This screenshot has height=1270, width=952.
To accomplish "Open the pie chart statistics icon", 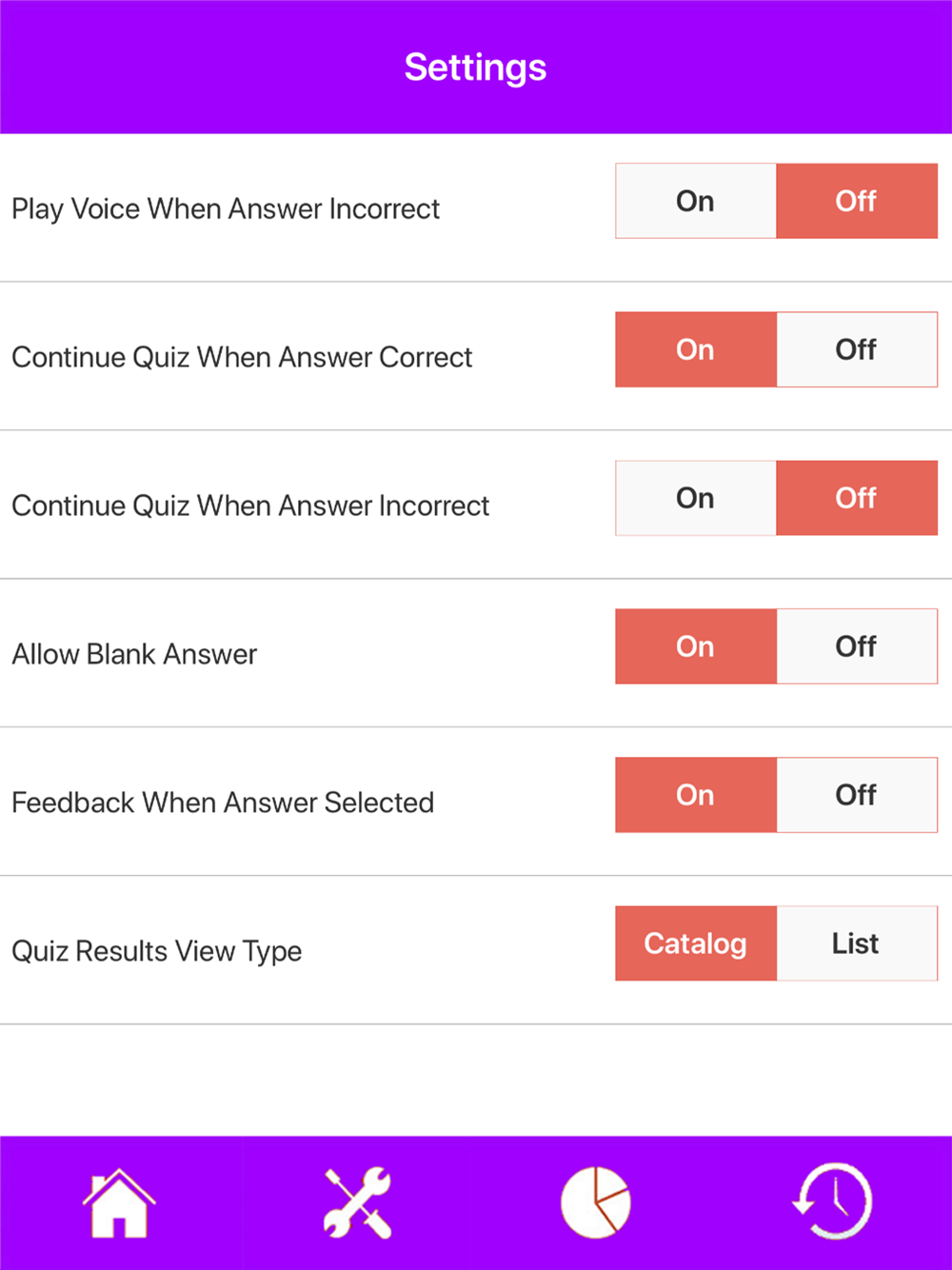I will point(596,1203).
